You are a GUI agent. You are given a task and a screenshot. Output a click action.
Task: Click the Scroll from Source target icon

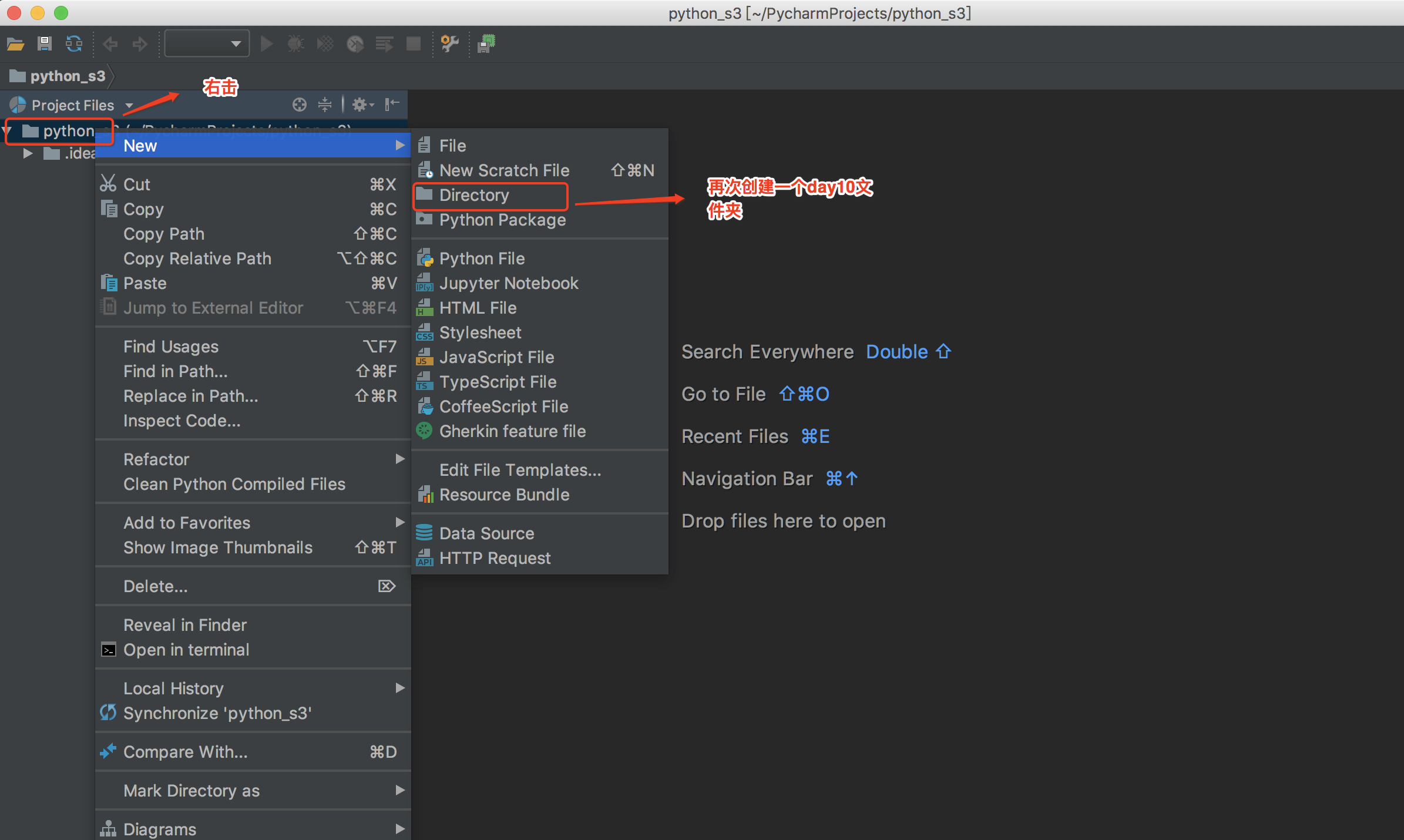pyautogui.click(x=300, y=105)
